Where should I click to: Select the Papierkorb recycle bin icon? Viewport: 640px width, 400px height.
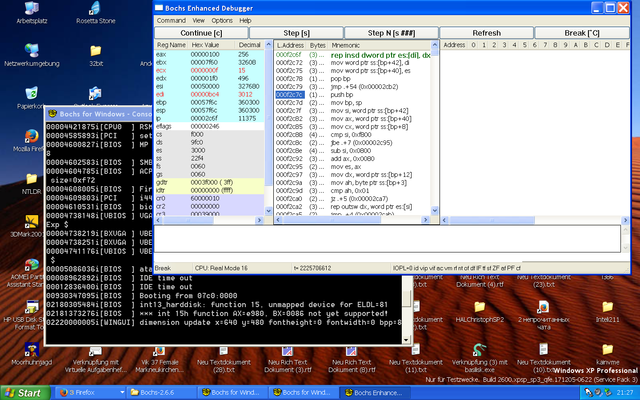31,98
